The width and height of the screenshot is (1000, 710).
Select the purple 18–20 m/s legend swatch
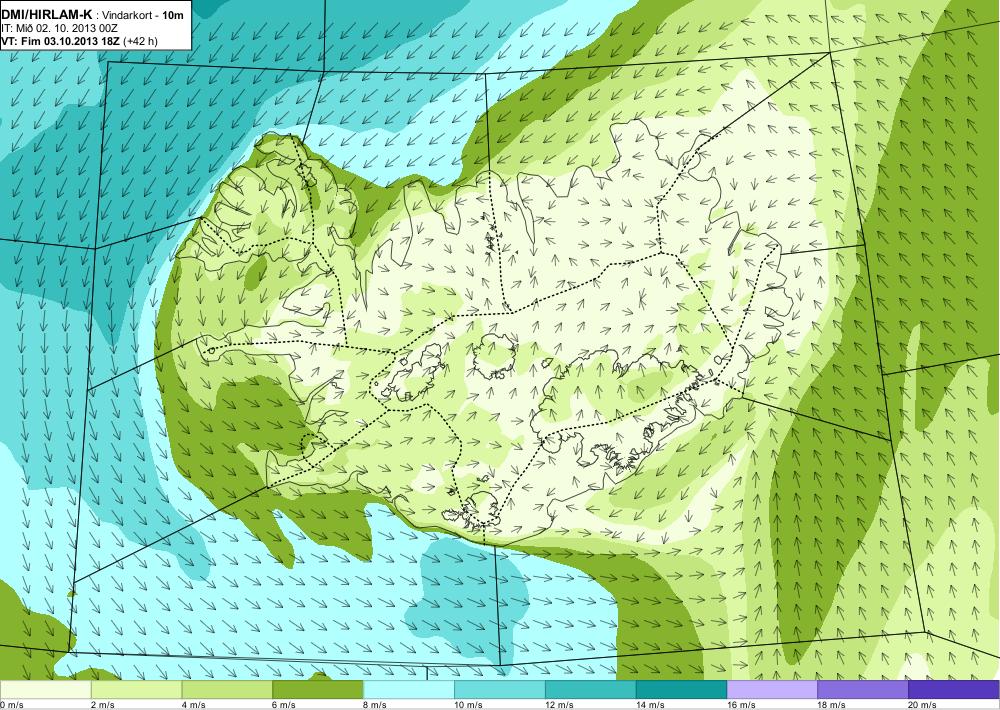click(863, 690)
